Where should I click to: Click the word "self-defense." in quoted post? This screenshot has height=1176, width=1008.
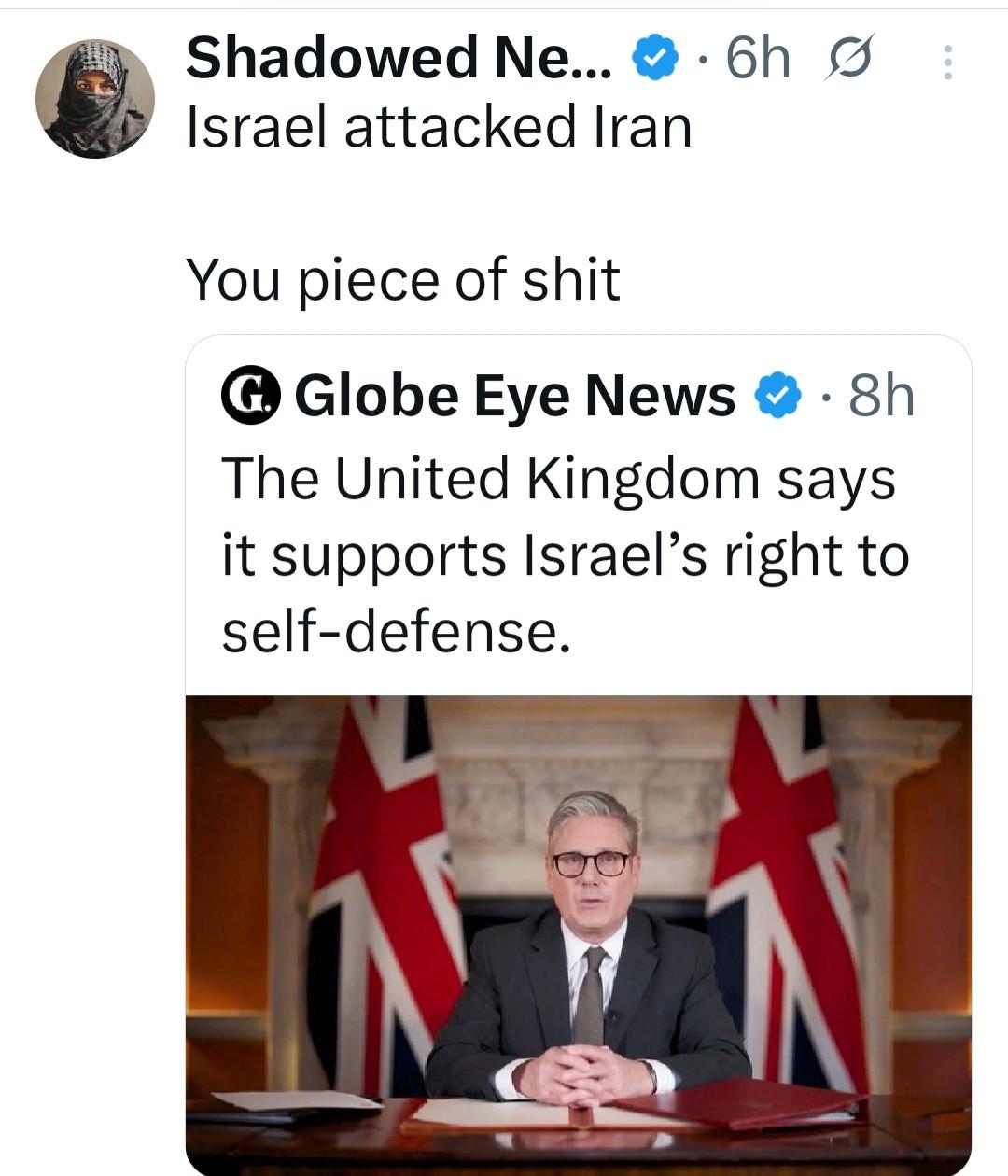(x=395, y=632)
